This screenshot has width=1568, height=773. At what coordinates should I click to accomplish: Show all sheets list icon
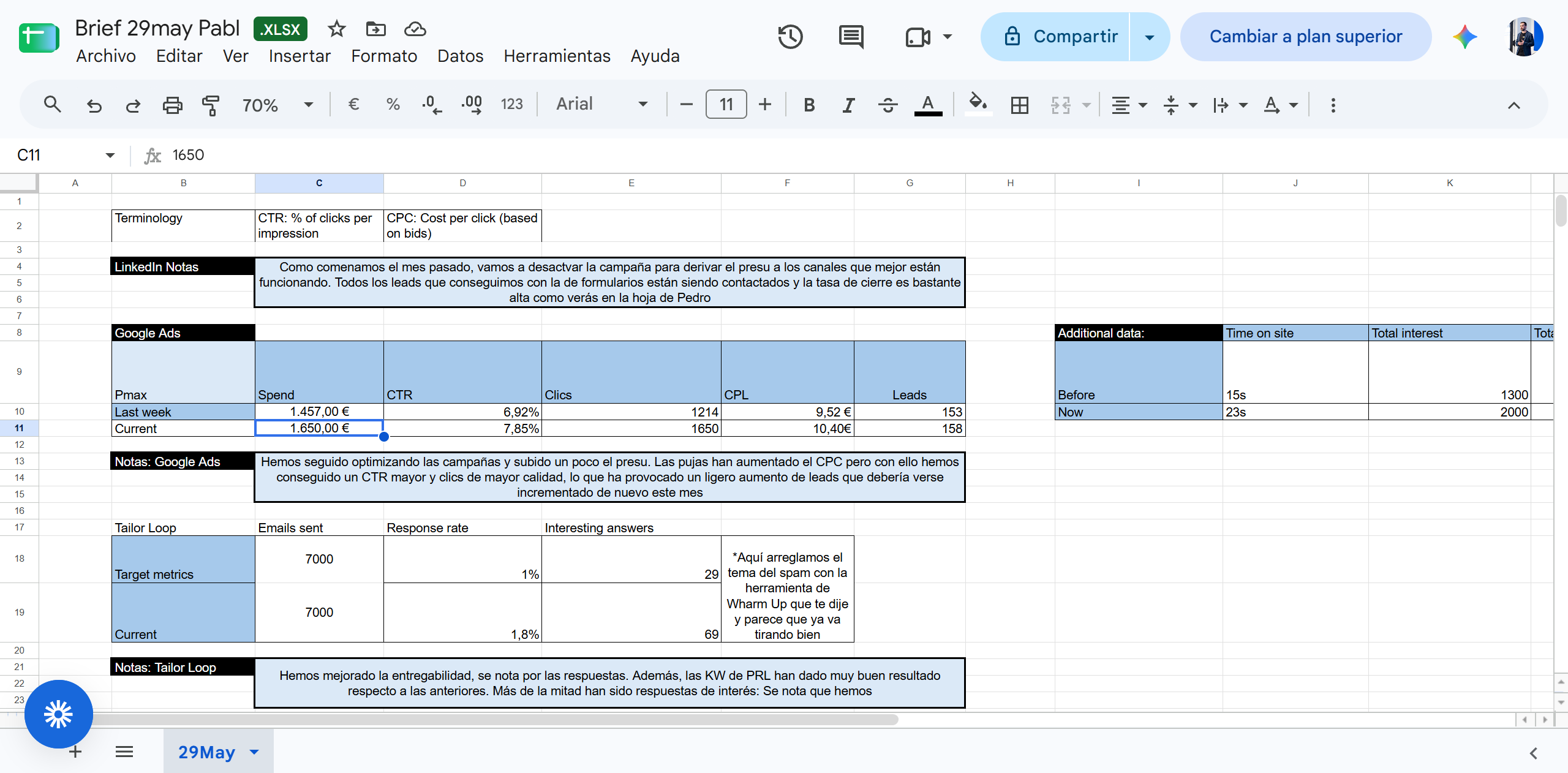124,752
